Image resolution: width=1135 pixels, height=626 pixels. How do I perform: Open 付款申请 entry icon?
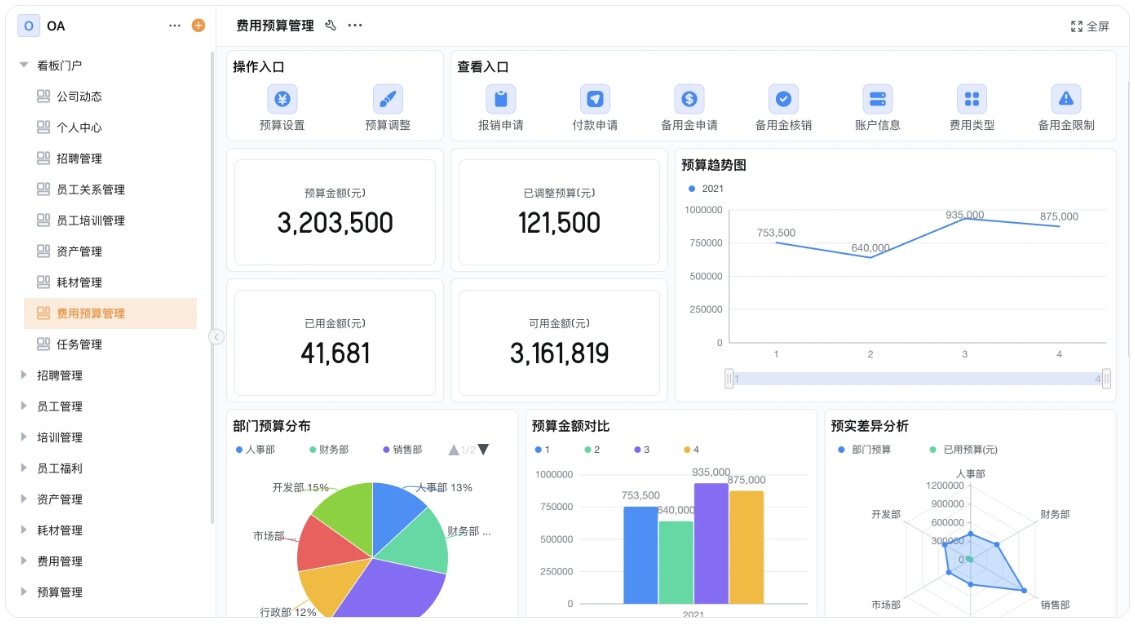[x=595, y=99]
